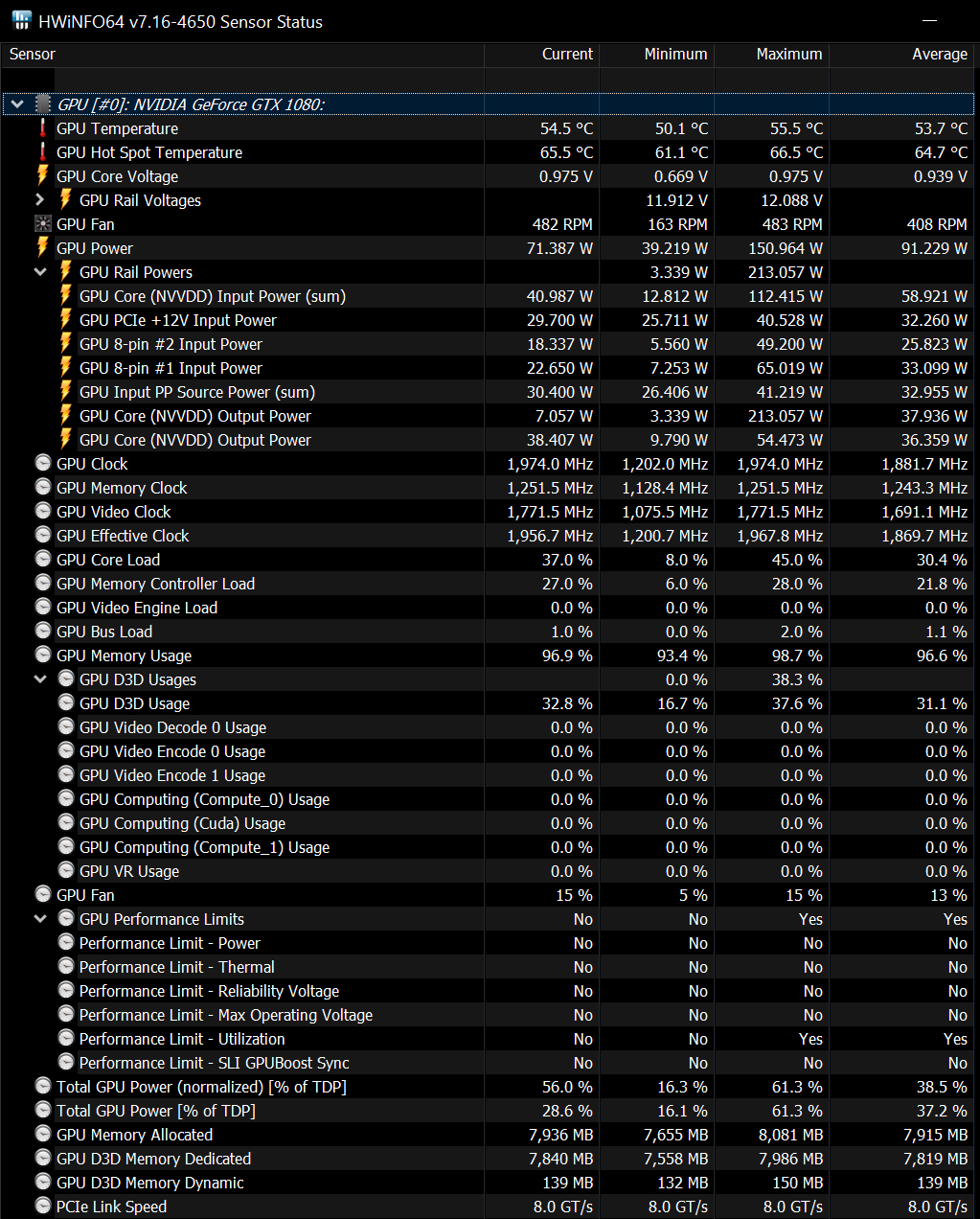Click the lightning icon for GPU Core Voltage

(43, 175)
